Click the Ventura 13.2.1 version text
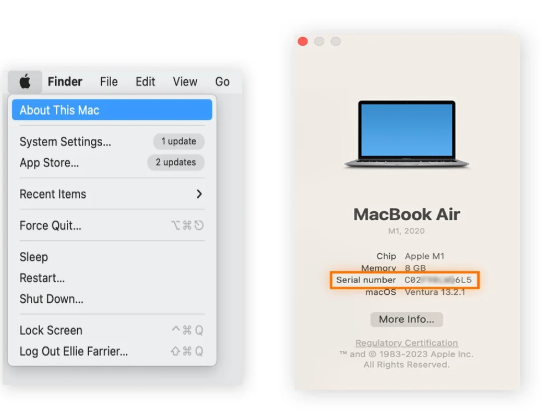 pos(435,292)
